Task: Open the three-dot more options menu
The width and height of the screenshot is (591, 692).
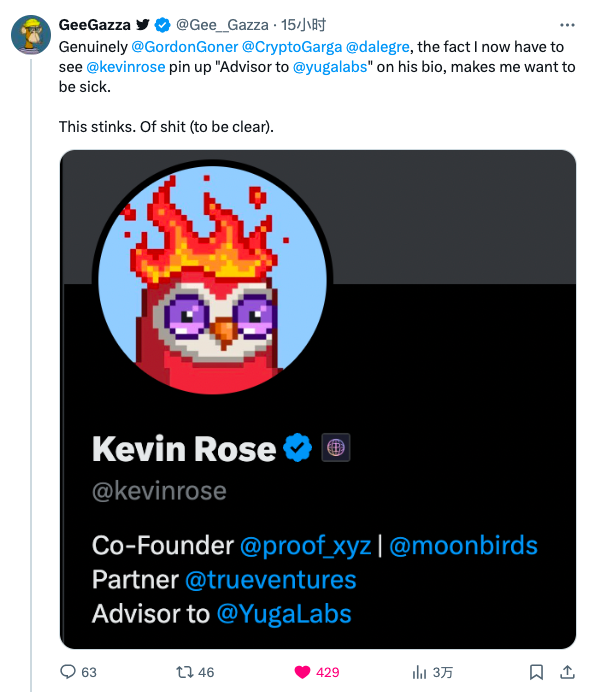Action: coord(567,25)
